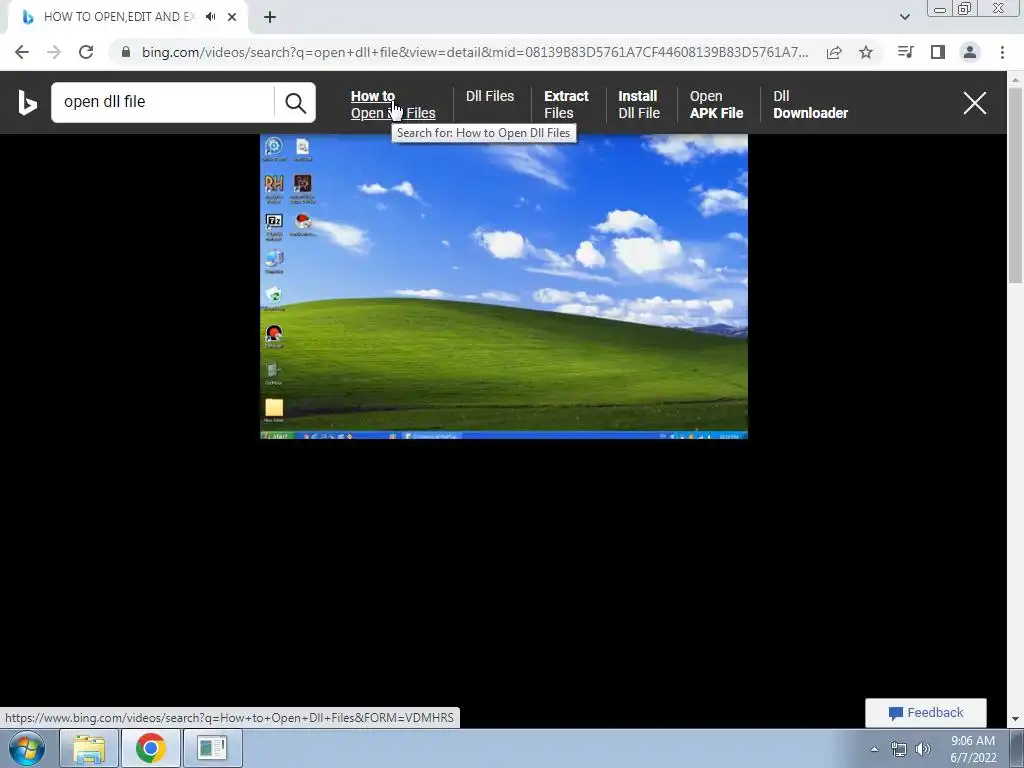Open the Install Dll File suggestion
Screen dimensions: 1024x768
coord(639,104)
